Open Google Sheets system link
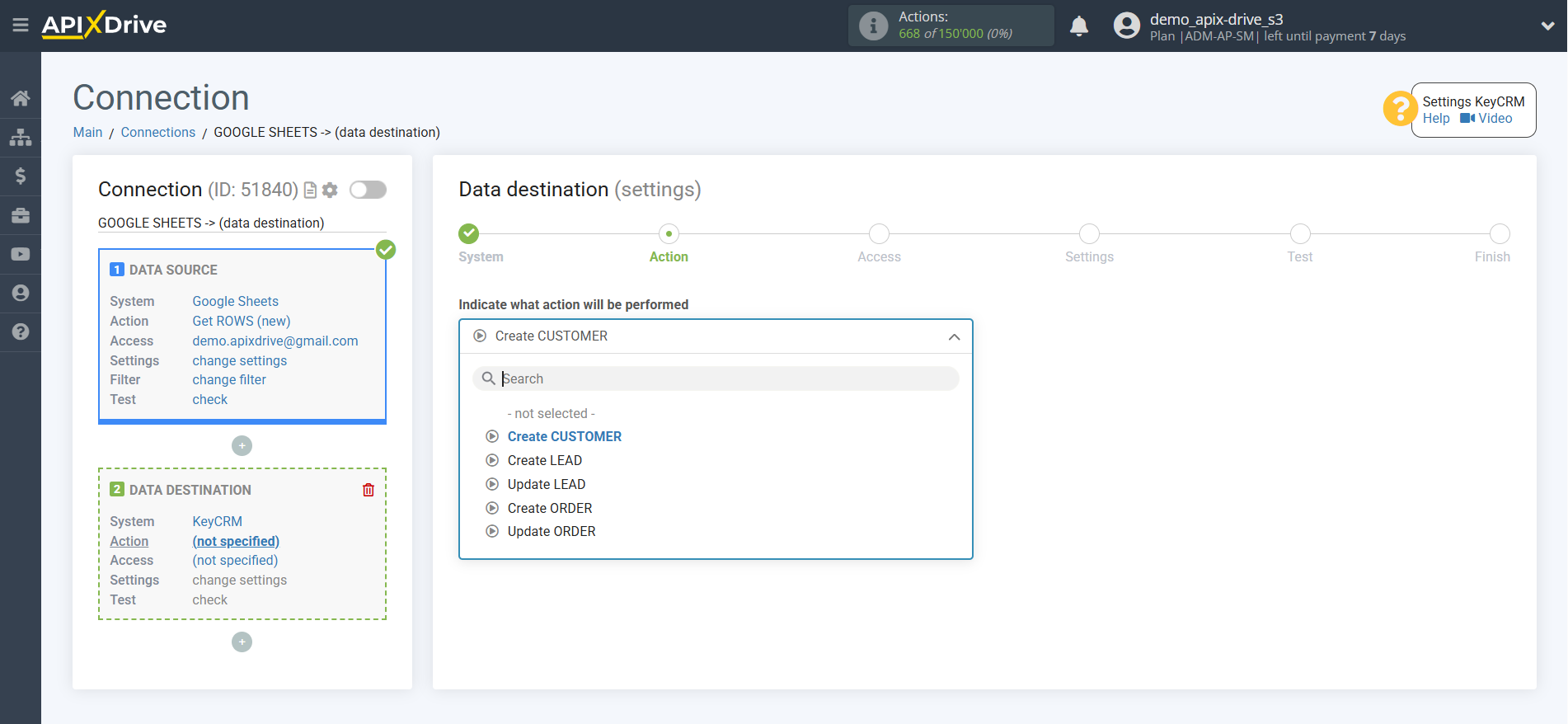This screenshot has height=724, width=1568. point(236,301)
